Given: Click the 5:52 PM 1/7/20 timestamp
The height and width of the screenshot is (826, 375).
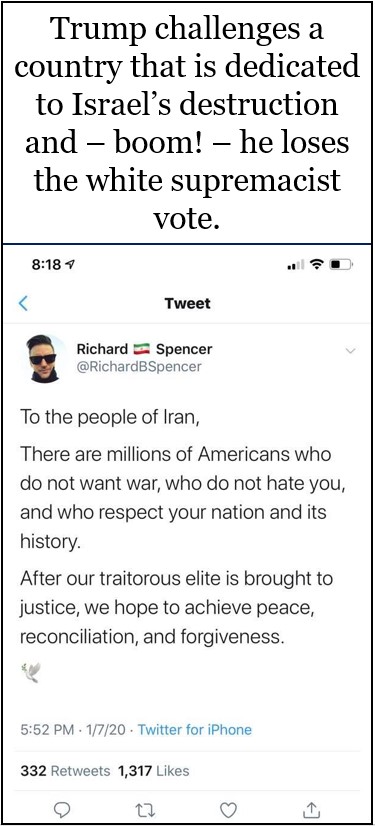Looking at the screenshot, I should click(x=75, y=730).
